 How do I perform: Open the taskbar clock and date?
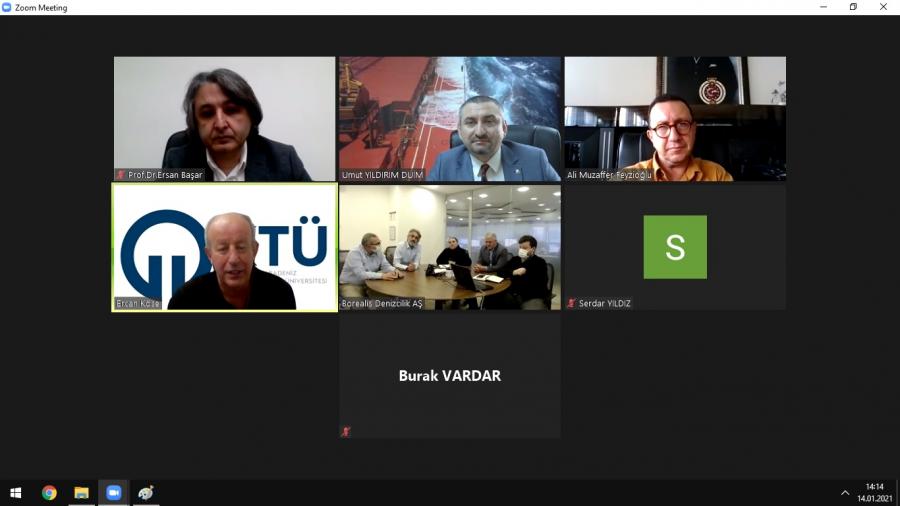pos(875,493)
